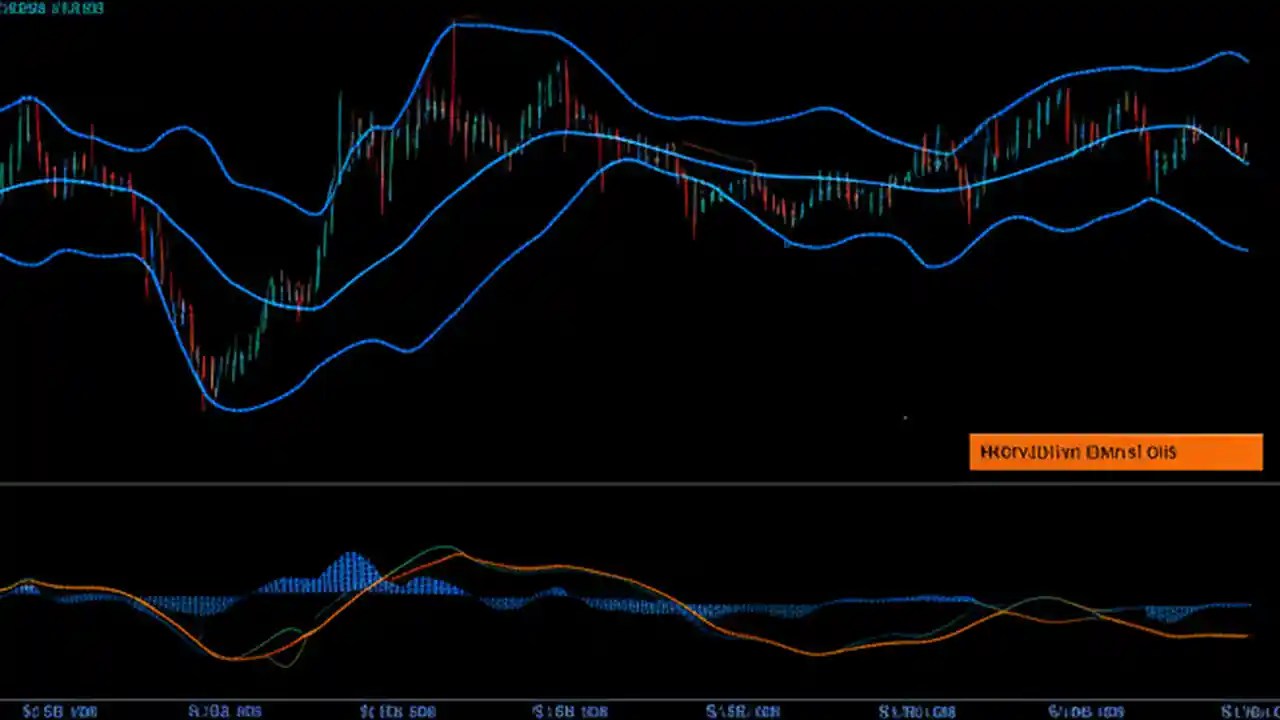Click the orange indicator name banner
Screen dimensions: 1280x720
(1116, 452)
